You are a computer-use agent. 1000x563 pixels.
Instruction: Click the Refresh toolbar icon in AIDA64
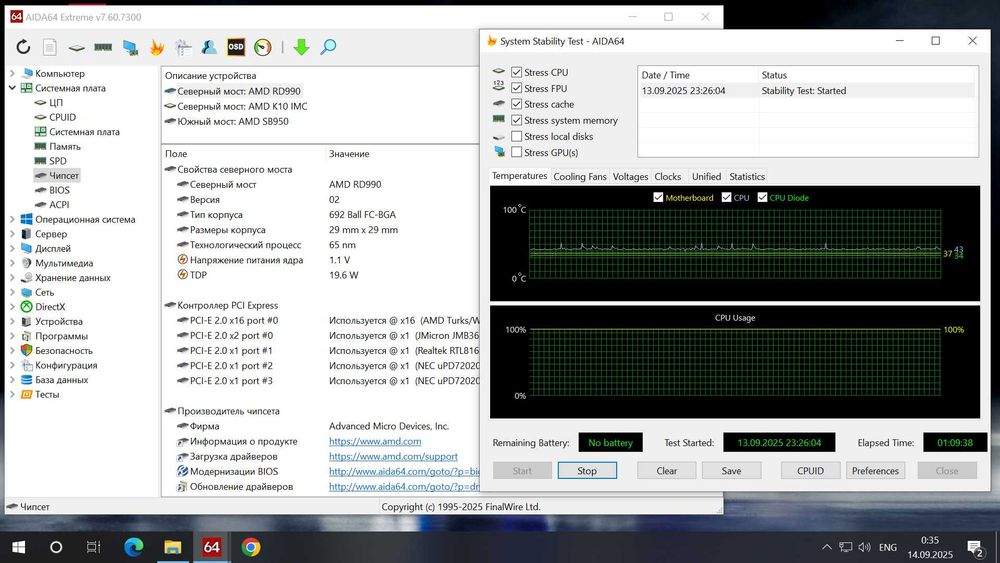[24, 47]
